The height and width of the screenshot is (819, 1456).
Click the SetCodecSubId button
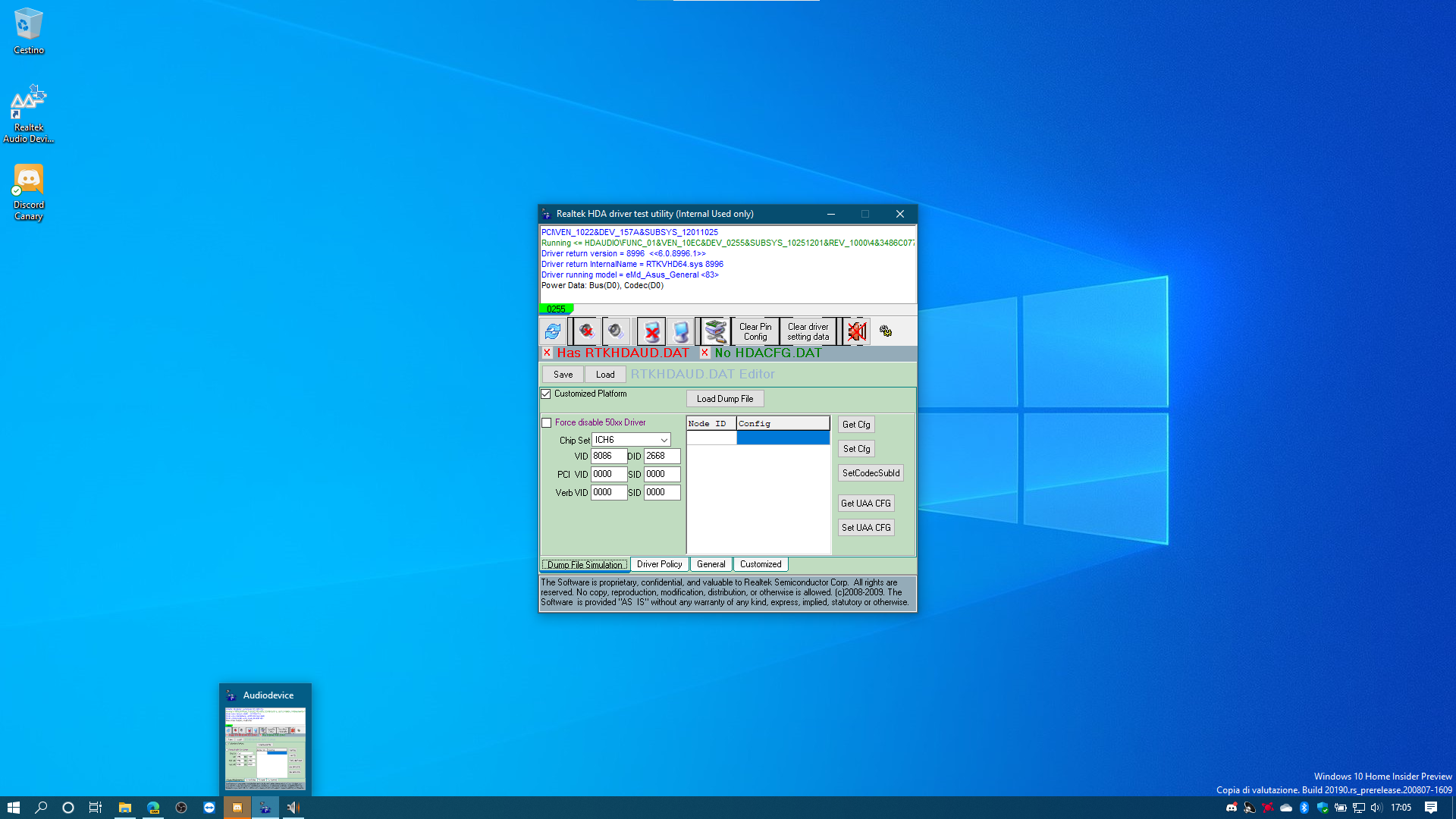[871, 473]
